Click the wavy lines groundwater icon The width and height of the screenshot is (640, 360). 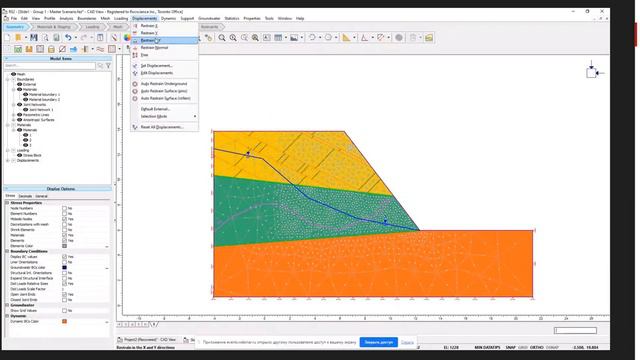100,49
